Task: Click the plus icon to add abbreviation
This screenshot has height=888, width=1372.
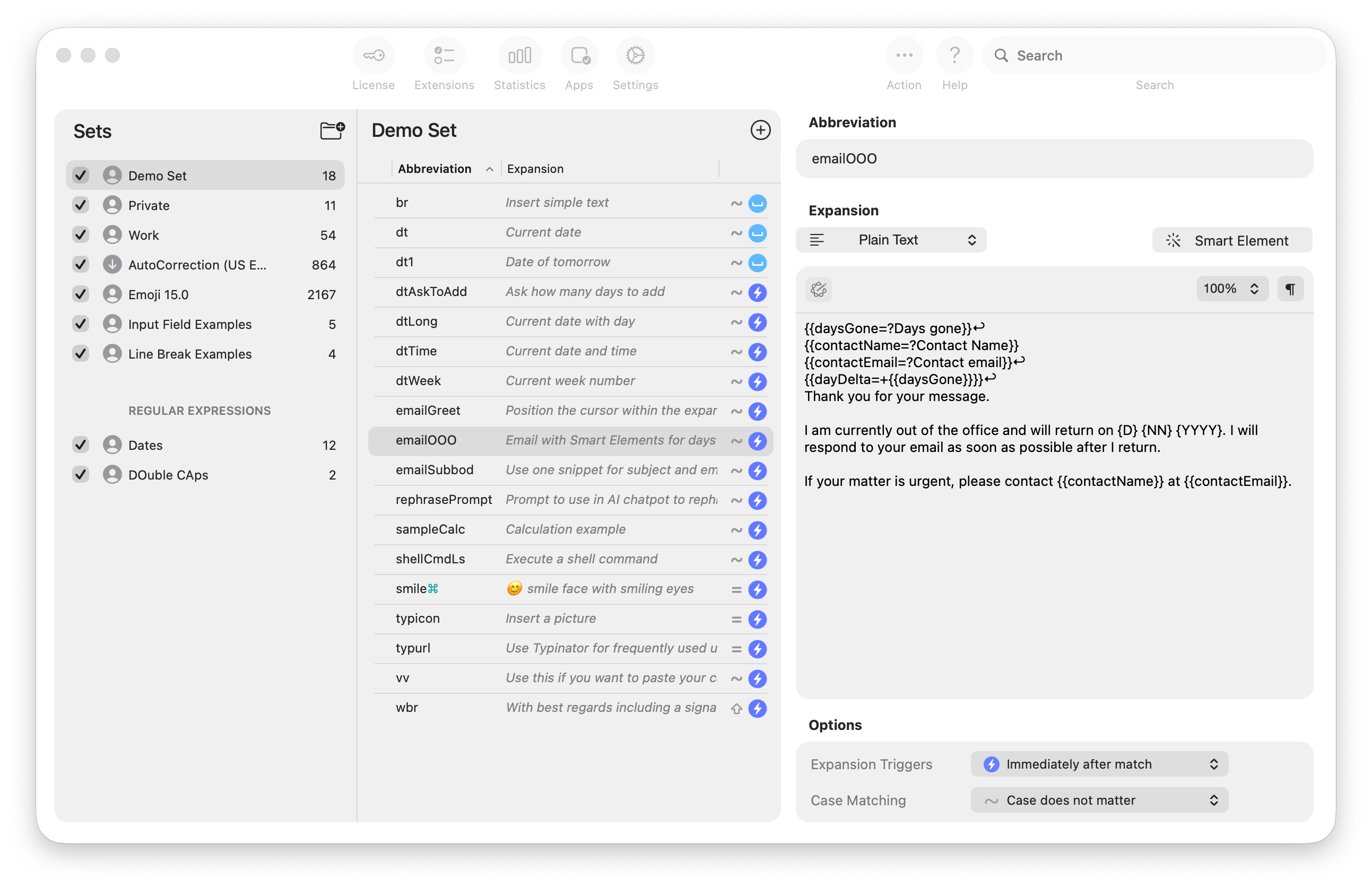Action: (760, 130)
